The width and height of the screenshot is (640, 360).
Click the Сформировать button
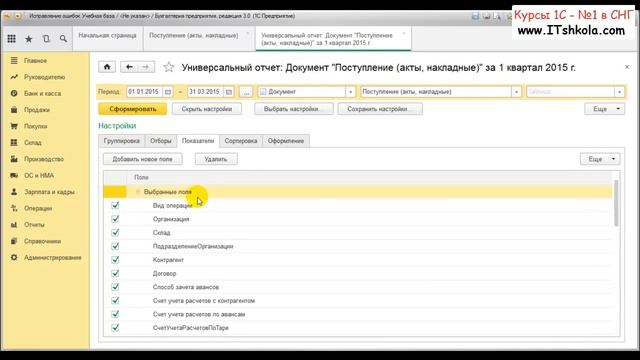pyautogui.click(x=133, y=109)
